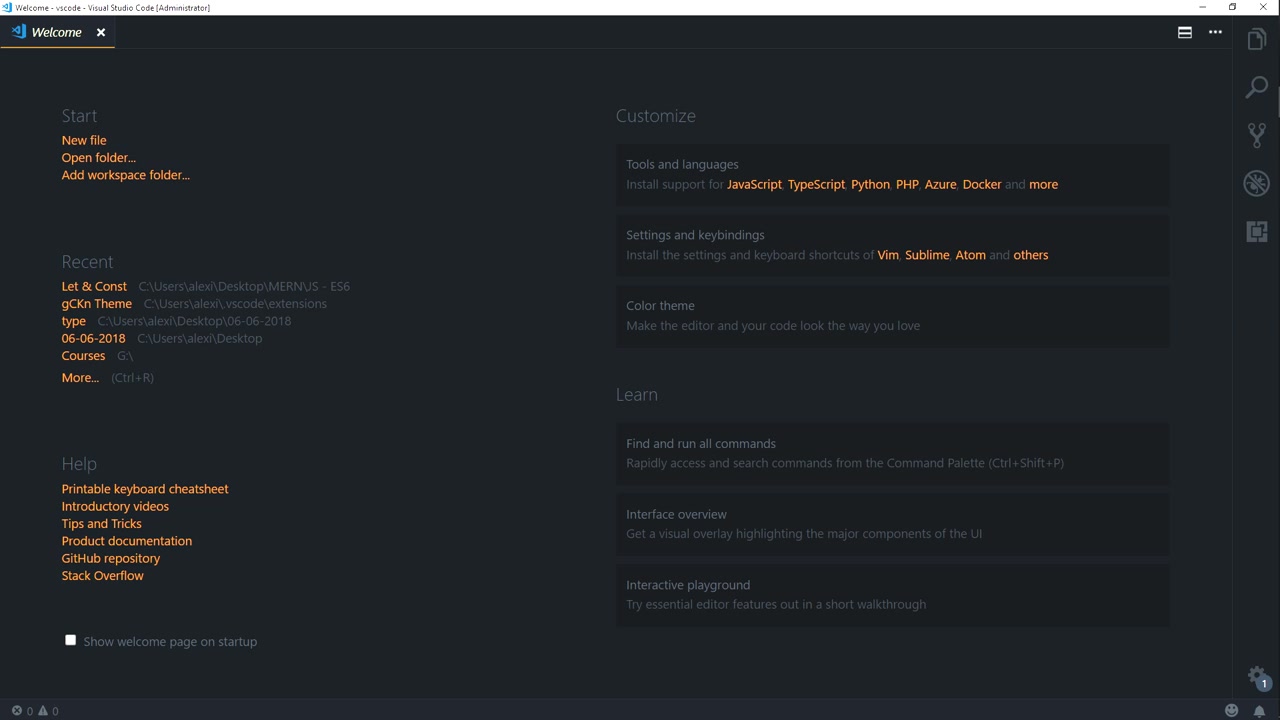Click the split editor icon
1280x720 pixels.
coord(1185,32)
